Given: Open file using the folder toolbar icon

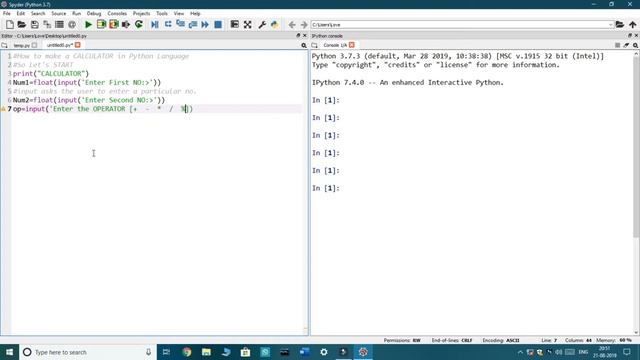Looking at the screenshot, I should pyautogui.click(x=22, y=24).
